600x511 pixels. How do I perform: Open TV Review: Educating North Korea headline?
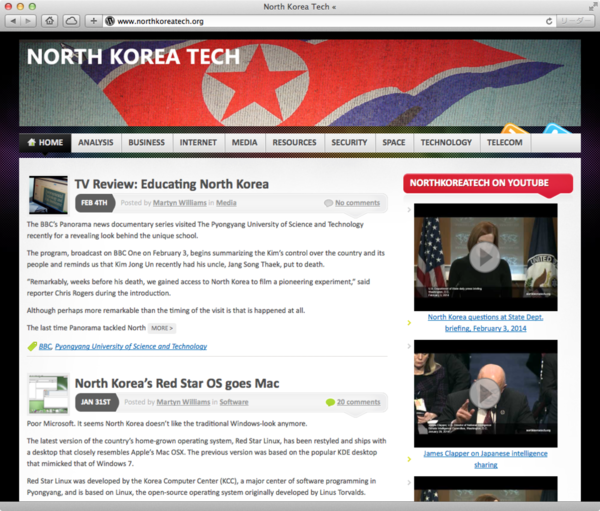[172, 184]
